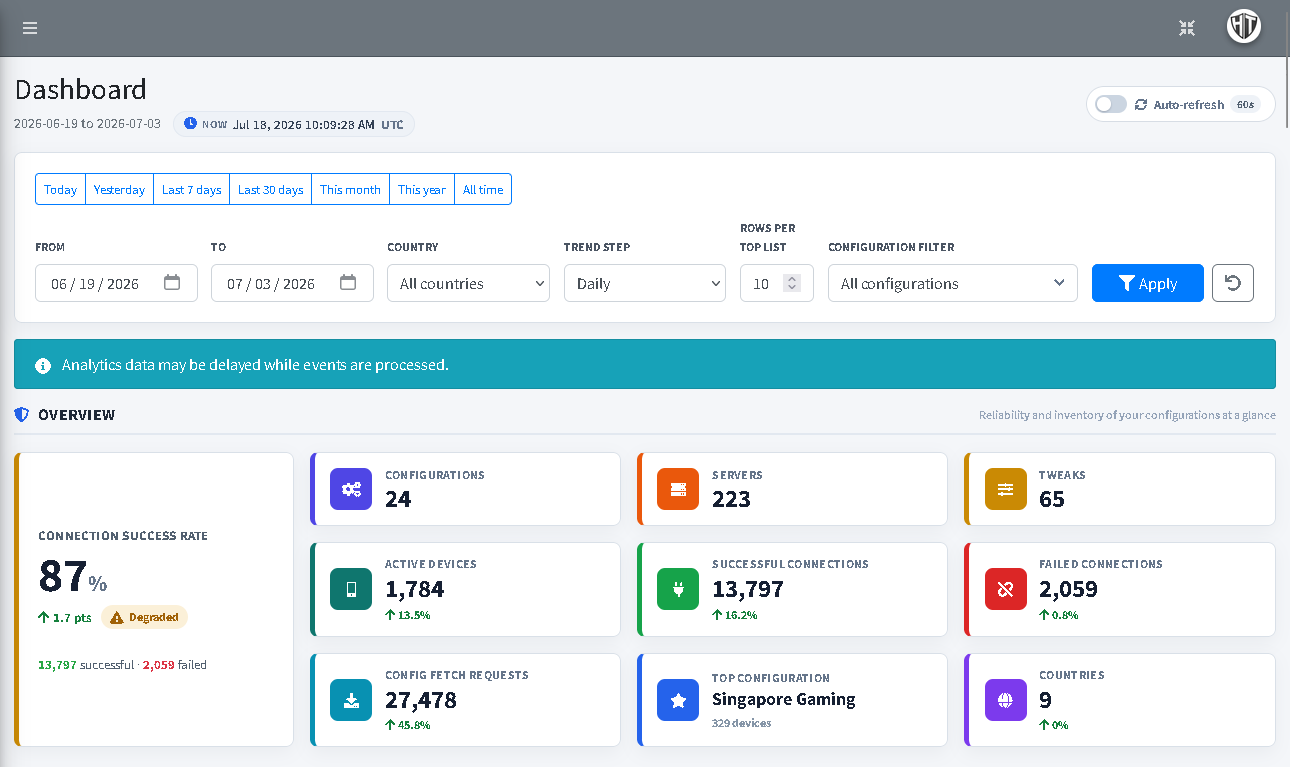Screen dimensions: 1290x767
Task: Select the Yesterday range preset
Action: (119, 189)
